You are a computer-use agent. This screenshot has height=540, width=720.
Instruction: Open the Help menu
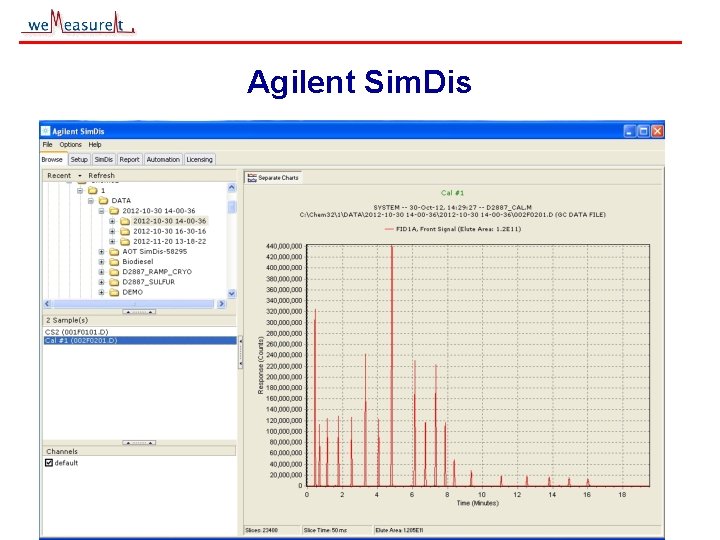coord(95,144)
